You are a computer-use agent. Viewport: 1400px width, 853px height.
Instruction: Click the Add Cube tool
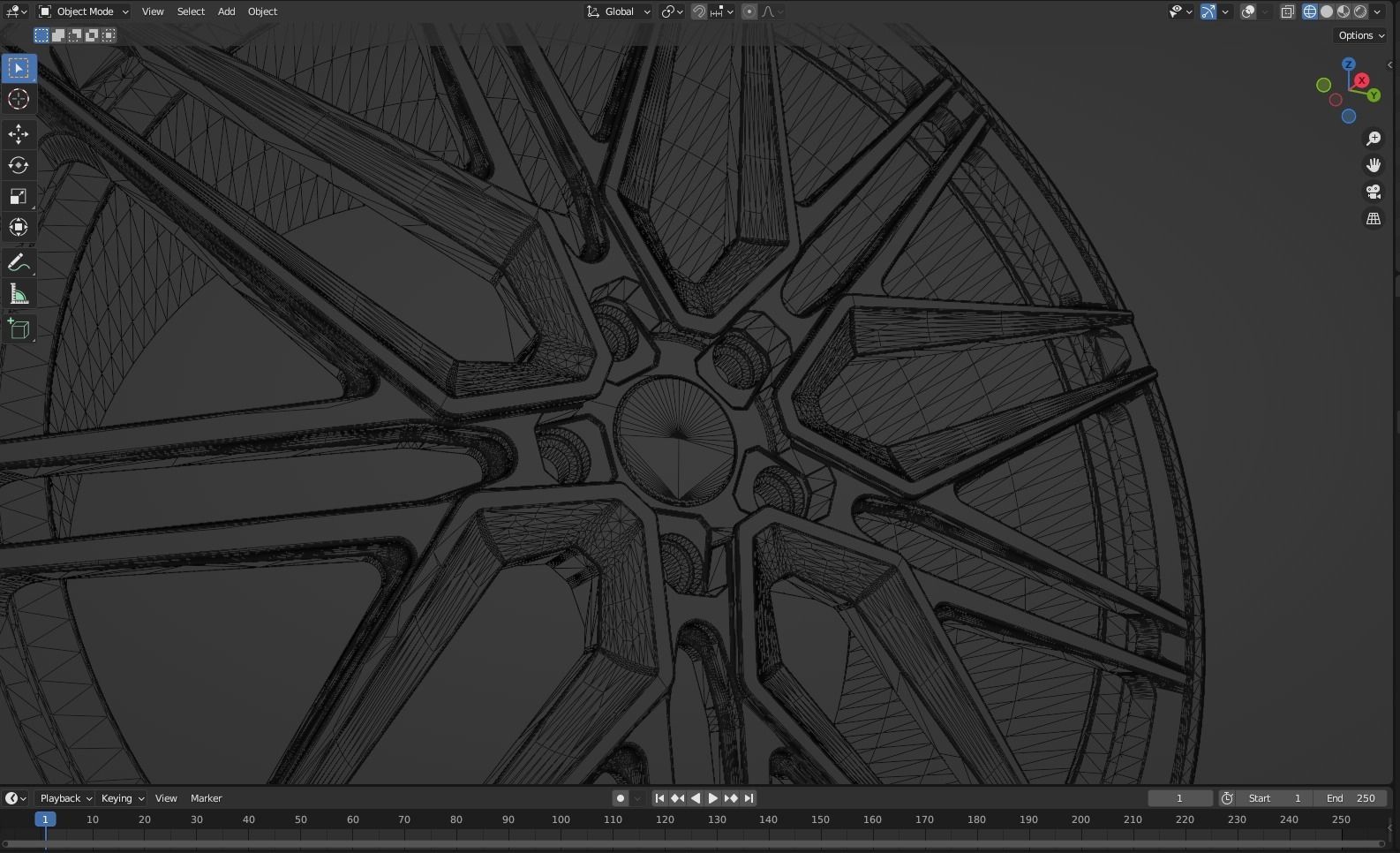point(19,329)
